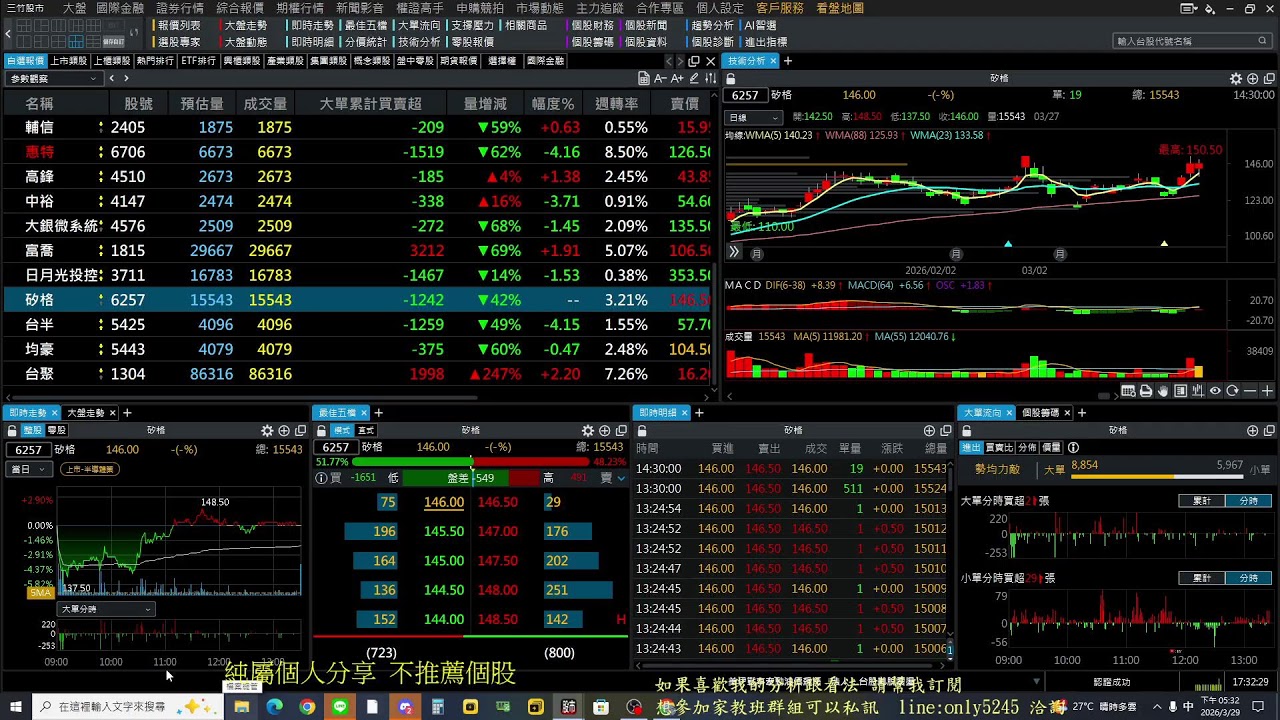Image resolution: width=1280 pixels, height=720 pixels.
Task: Select 分時 for 小單分時買超 chart
Action: point(1248,578)
